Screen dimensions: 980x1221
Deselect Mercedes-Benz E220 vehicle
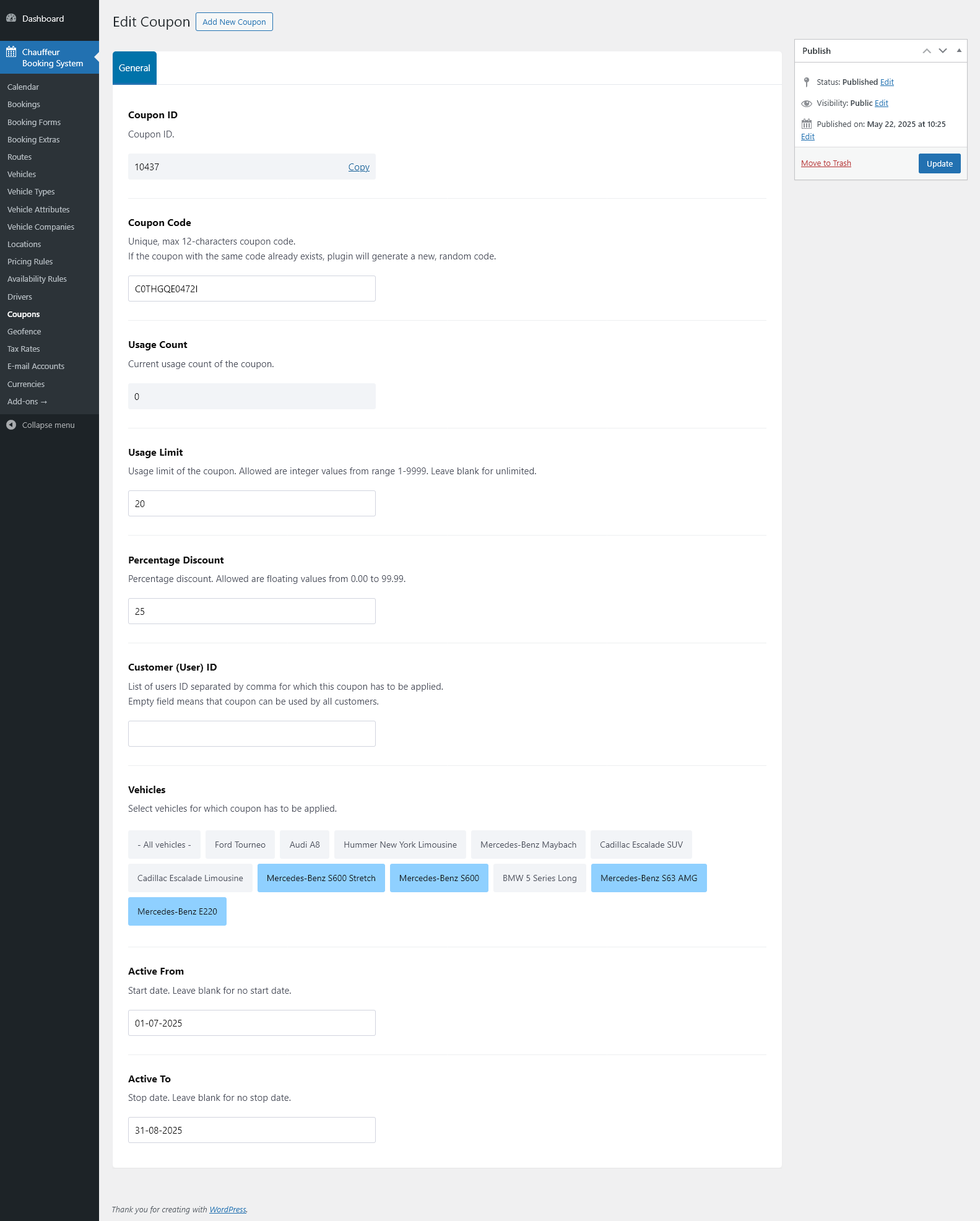click(x=177, y=911)
